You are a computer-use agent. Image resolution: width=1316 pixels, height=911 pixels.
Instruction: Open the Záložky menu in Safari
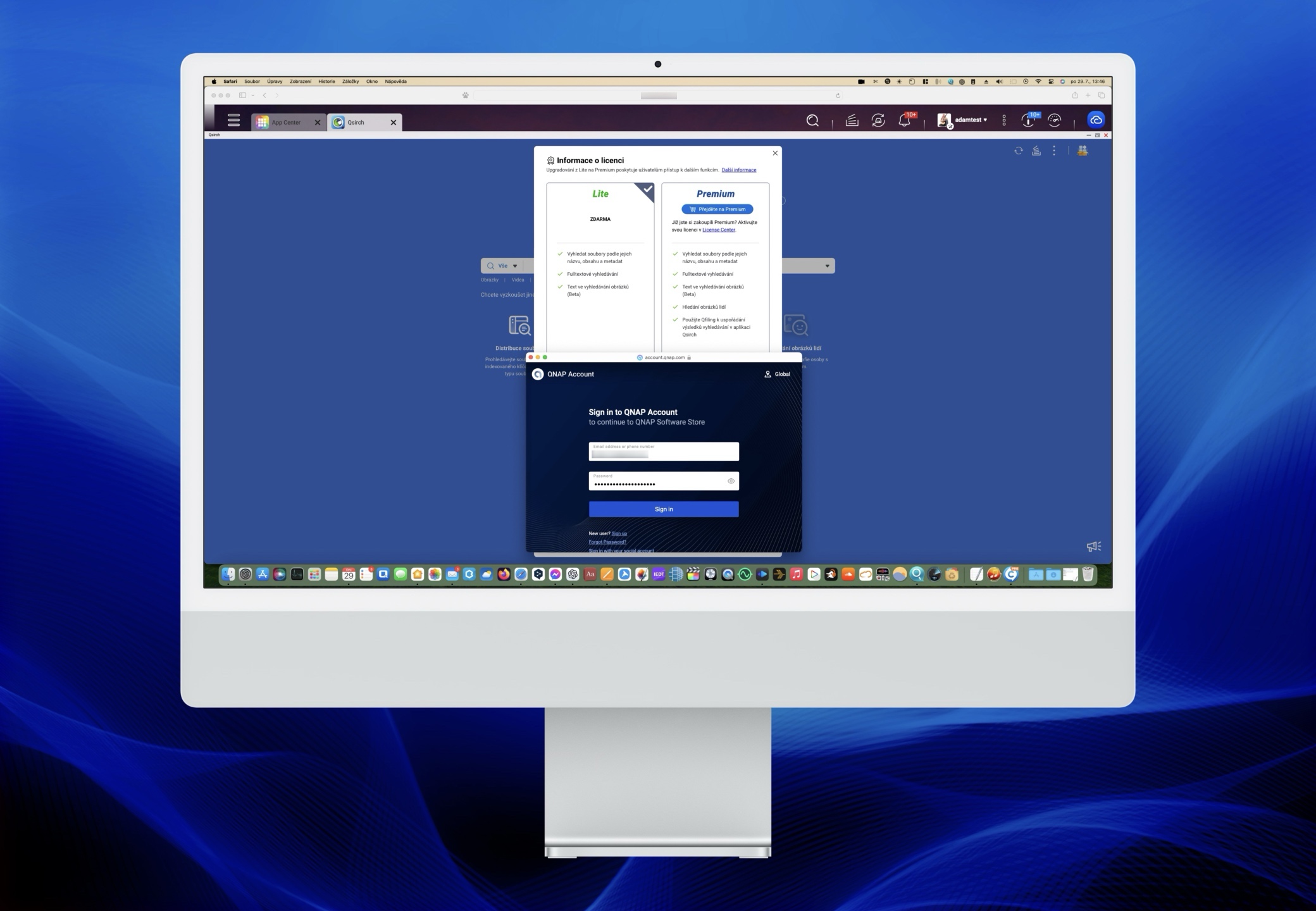[x=350, y=82]
